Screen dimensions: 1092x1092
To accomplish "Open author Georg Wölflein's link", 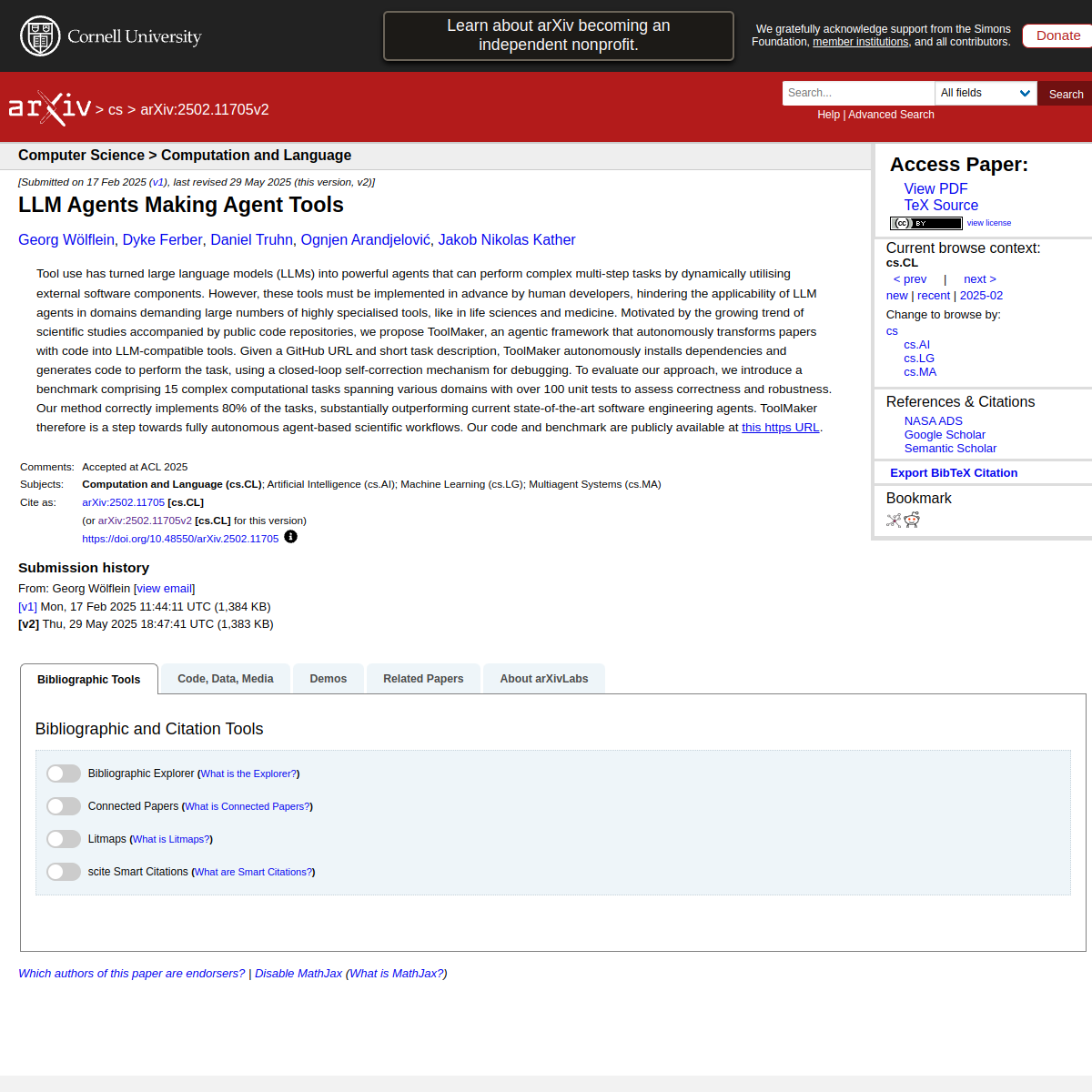I will coord(66,240).
